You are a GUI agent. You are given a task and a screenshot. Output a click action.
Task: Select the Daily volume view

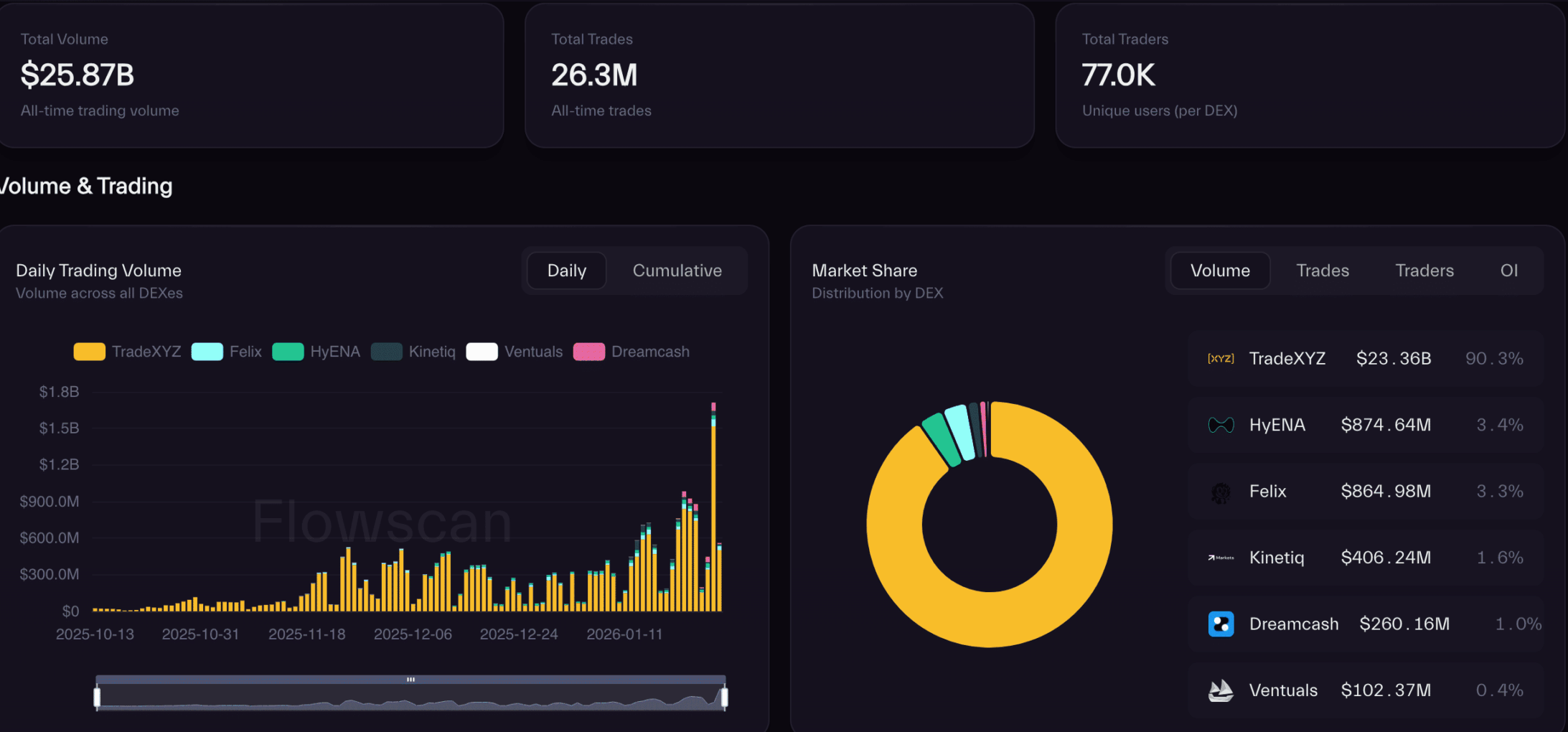[x=566, y=271]
